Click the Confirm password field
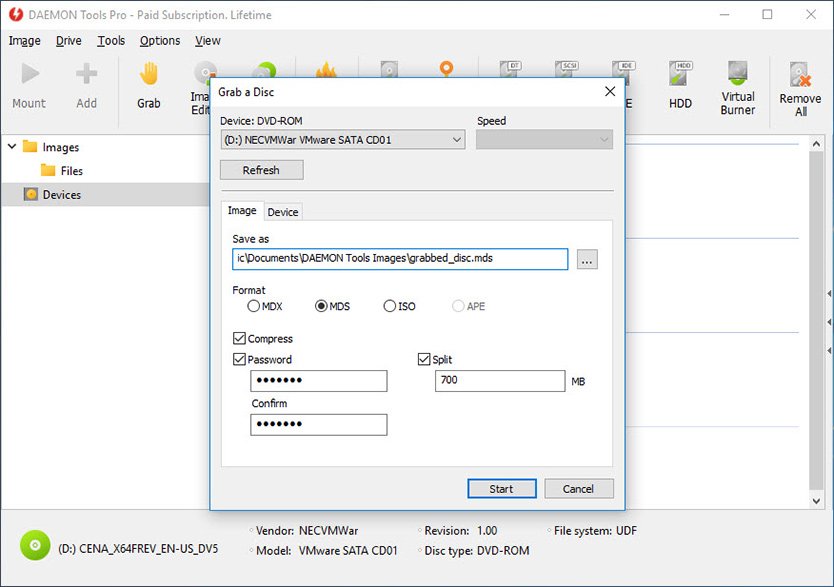 319,424
